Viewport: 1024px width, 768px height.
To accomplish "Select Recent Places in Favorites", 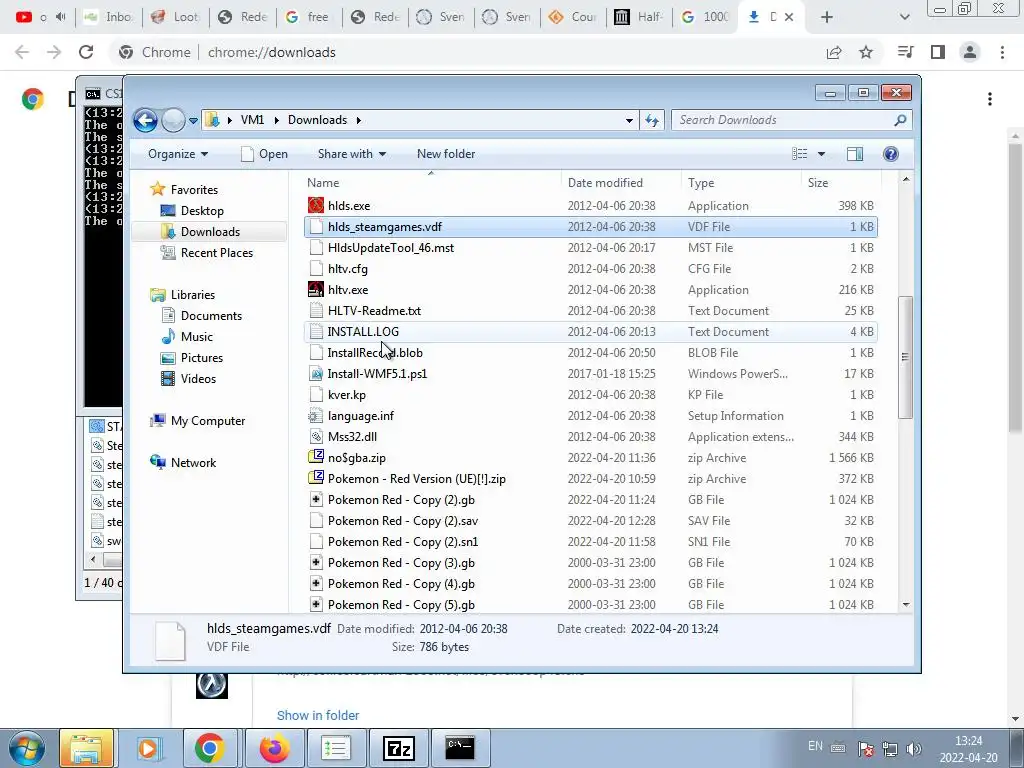I will tap(216, 253).
